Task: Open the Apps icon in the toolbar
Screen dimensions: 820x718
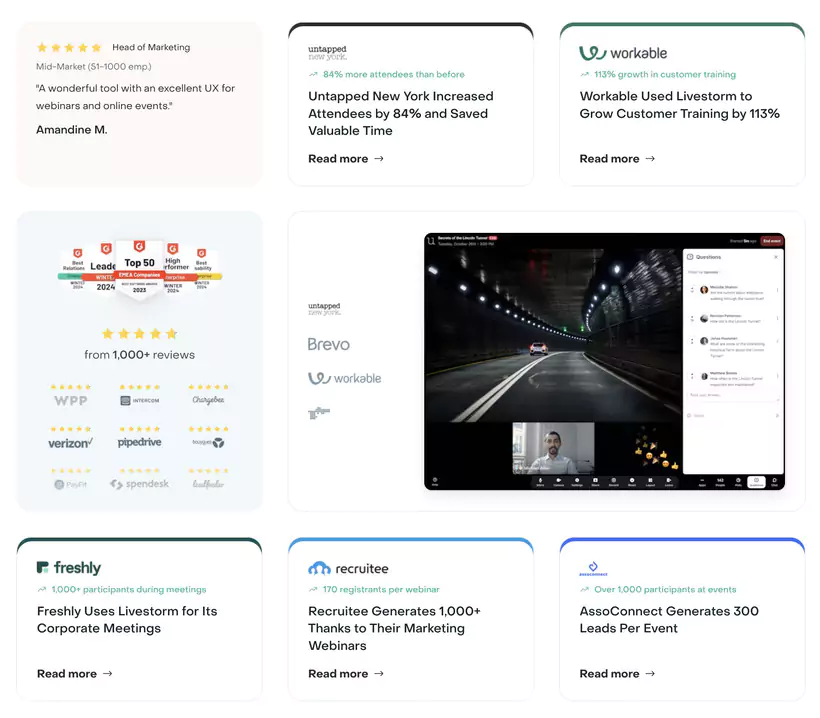Action: (x=703, y=481)
